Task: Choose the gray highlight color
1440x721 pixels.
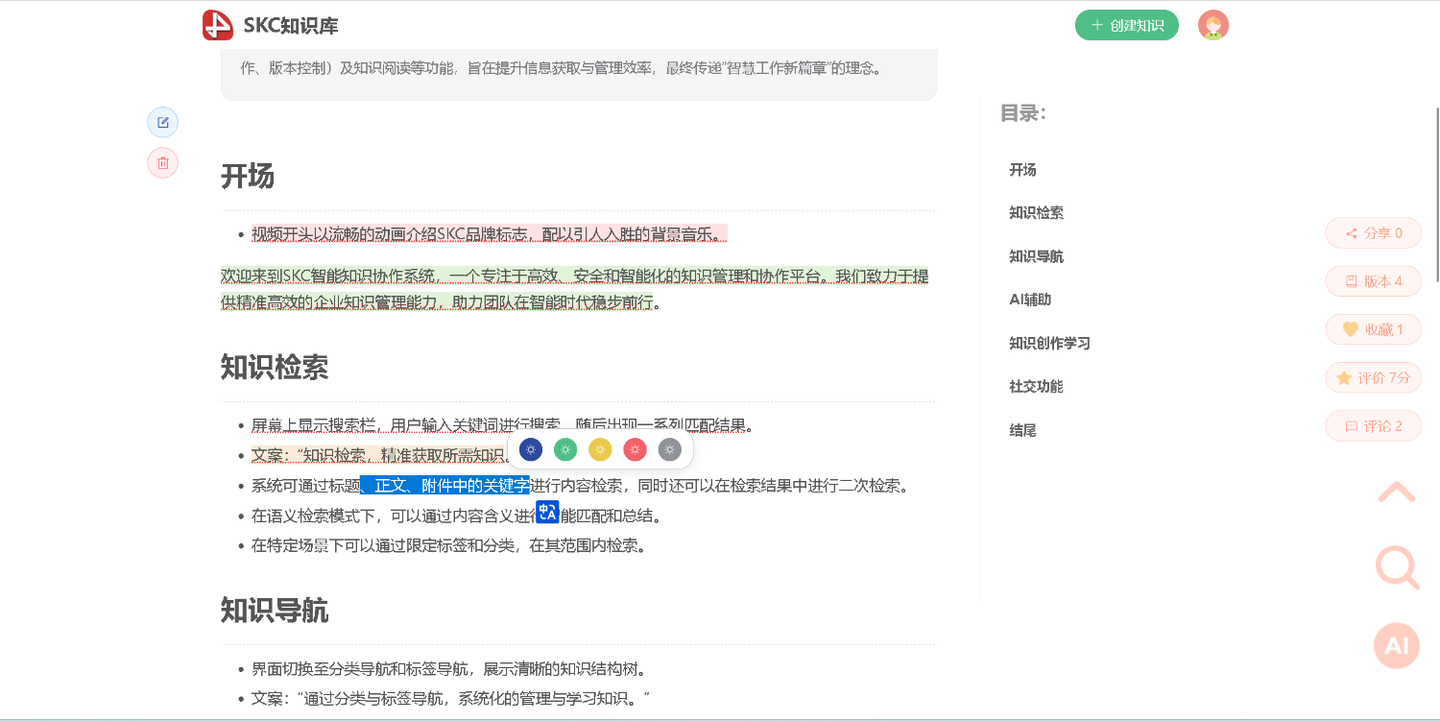Action: click(x=670, y=450)
